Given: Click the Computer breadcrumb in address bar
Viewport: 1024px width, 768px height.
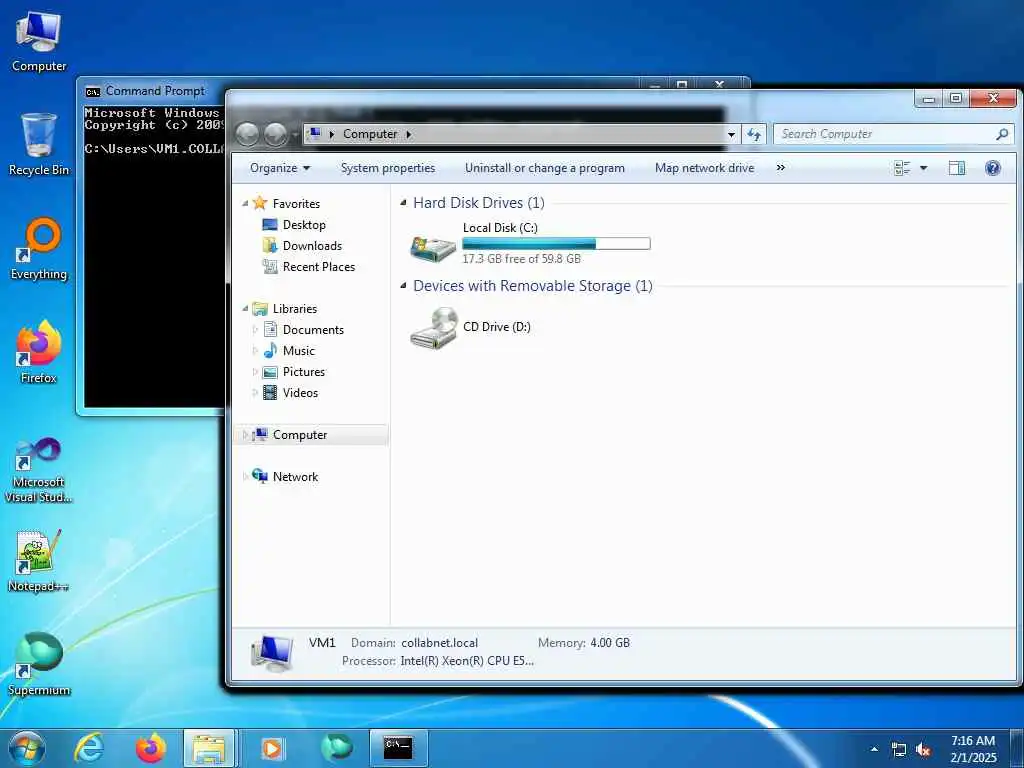Looking at the screenshot, I should [x=370, y=134].
